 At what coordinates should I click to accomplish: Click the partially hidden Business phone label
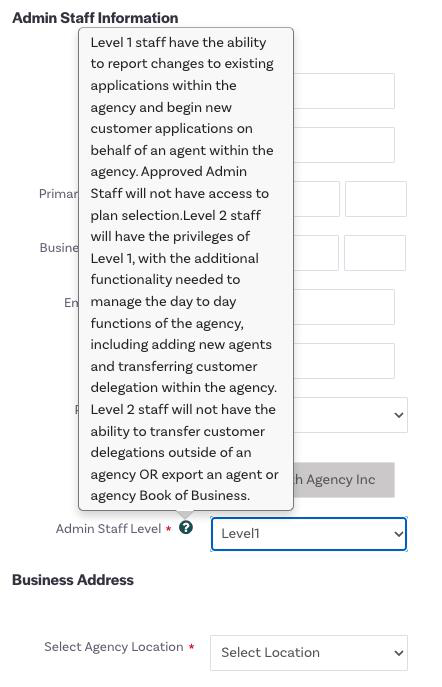coord(59,248)
